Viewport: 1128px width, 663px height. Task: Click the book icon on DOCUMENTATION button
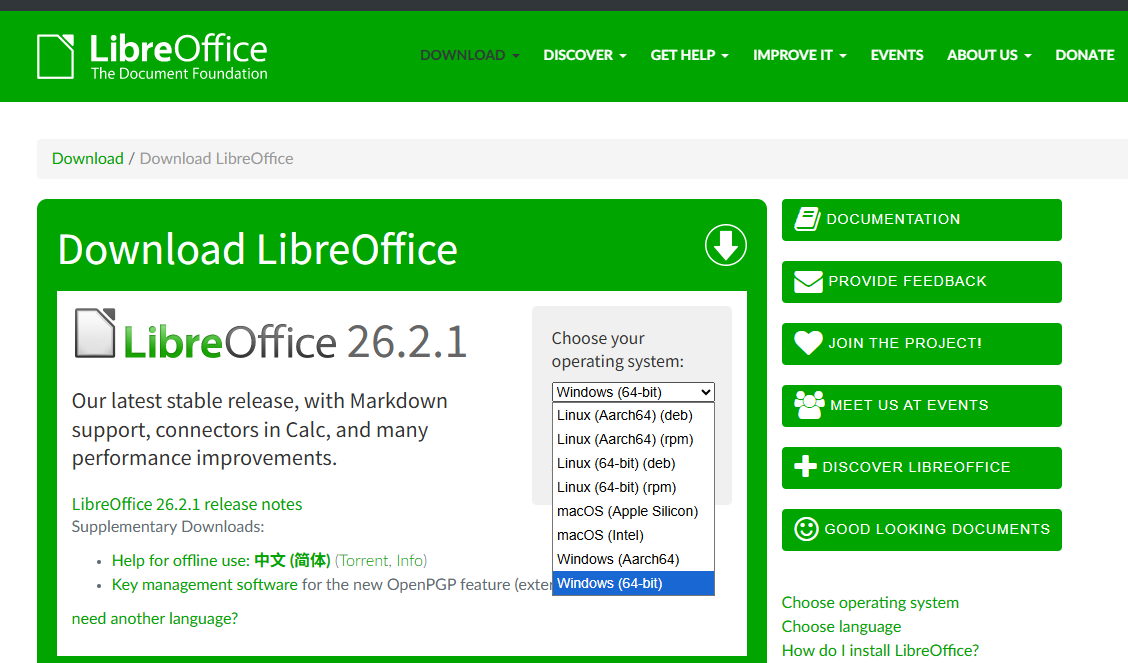point(807,219)
